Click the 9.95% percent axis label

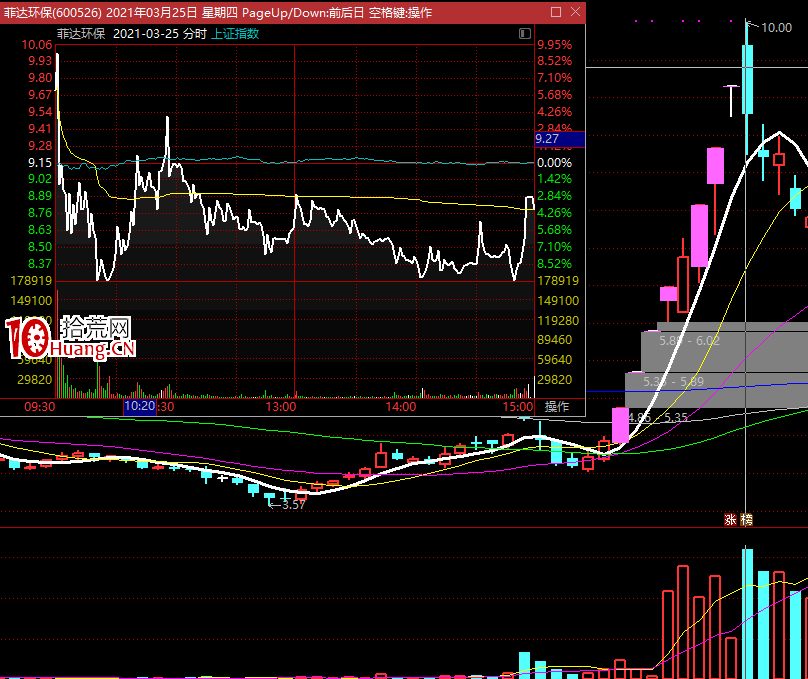click(554, 45)
